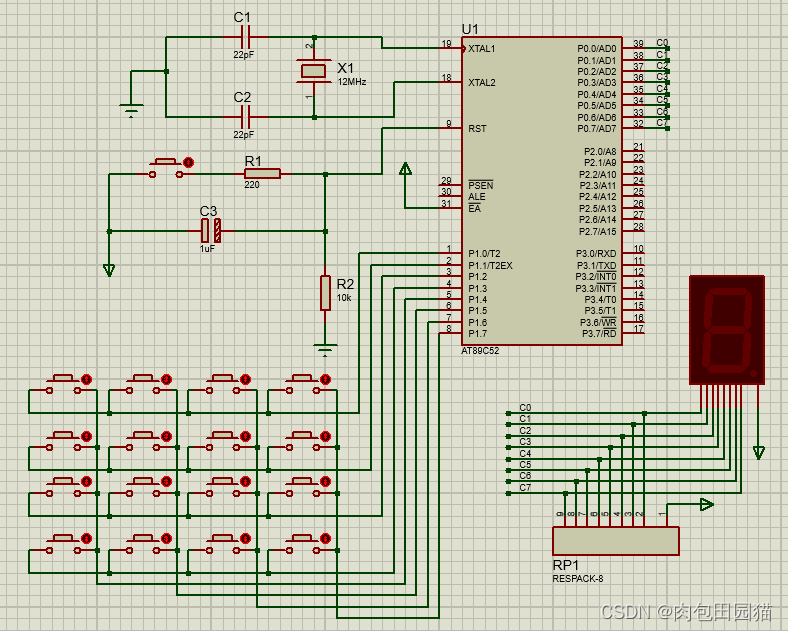Select the RP1 resistor pack body

pyautogui.click(x=616, y=541)
